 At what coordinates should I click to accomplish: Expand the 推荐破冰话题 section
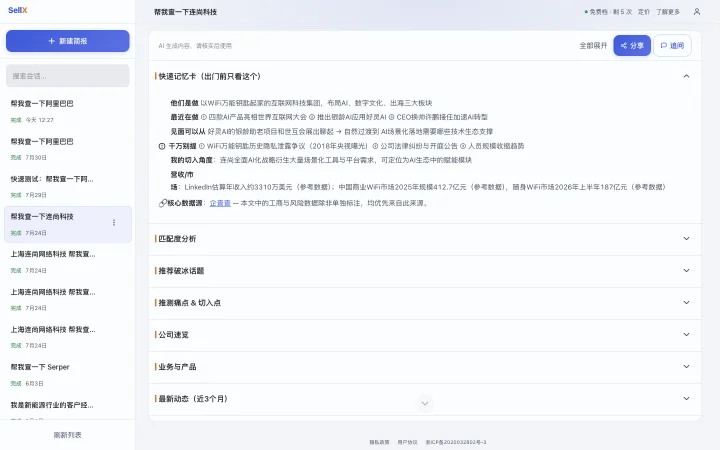(686, 270)
